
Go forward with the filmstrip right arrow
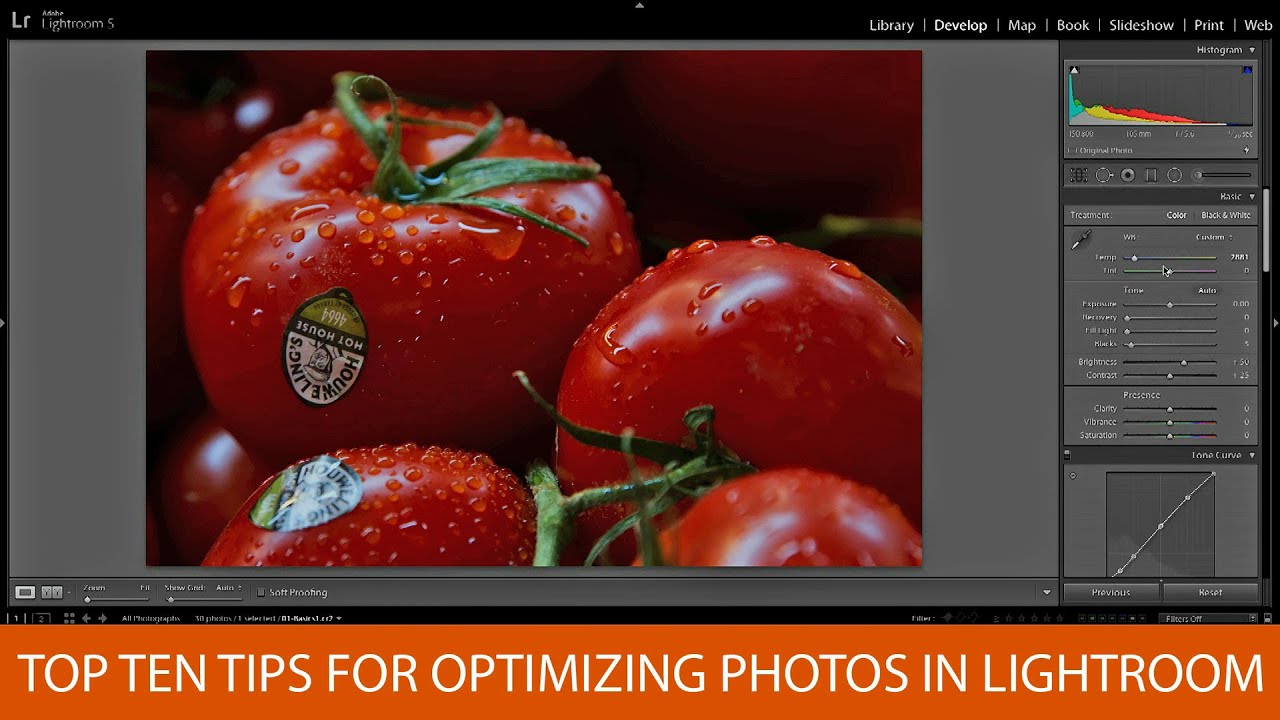click(102, 618)
